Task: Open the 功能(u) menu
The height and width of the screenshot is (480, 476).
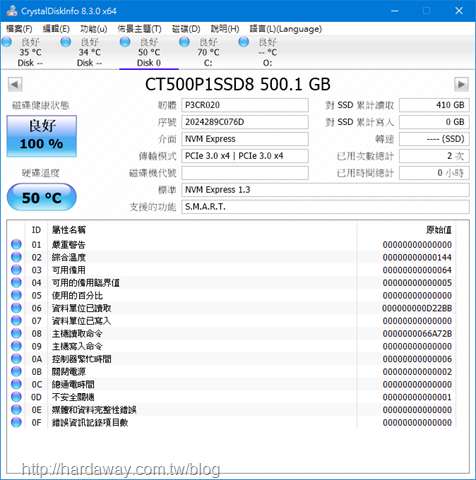Action: pos(93,29)
